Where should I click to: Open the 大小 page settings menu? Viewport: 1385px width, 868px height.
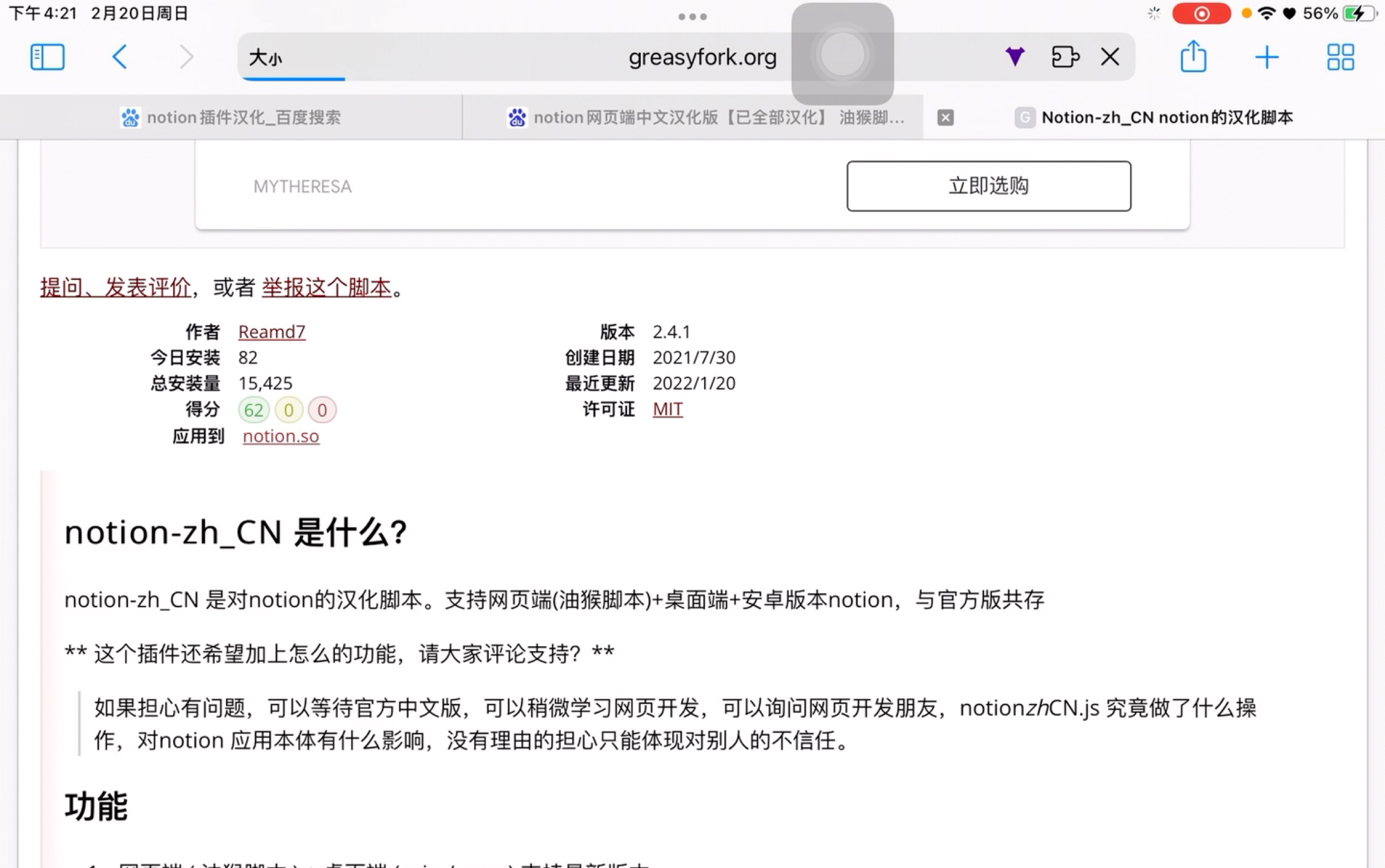click(x=265, y=58)
